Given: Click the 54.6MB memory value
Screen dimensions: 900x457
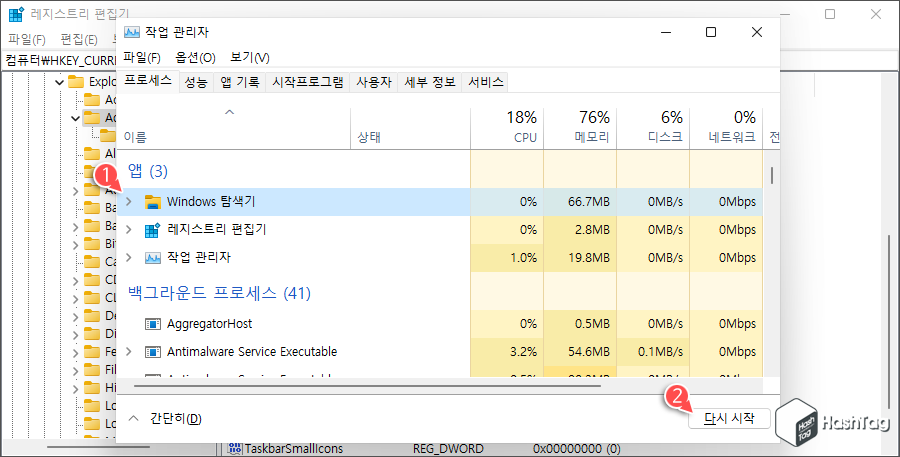Looking at the screenshot, I should pyautogui.click(x=589, y=352).
